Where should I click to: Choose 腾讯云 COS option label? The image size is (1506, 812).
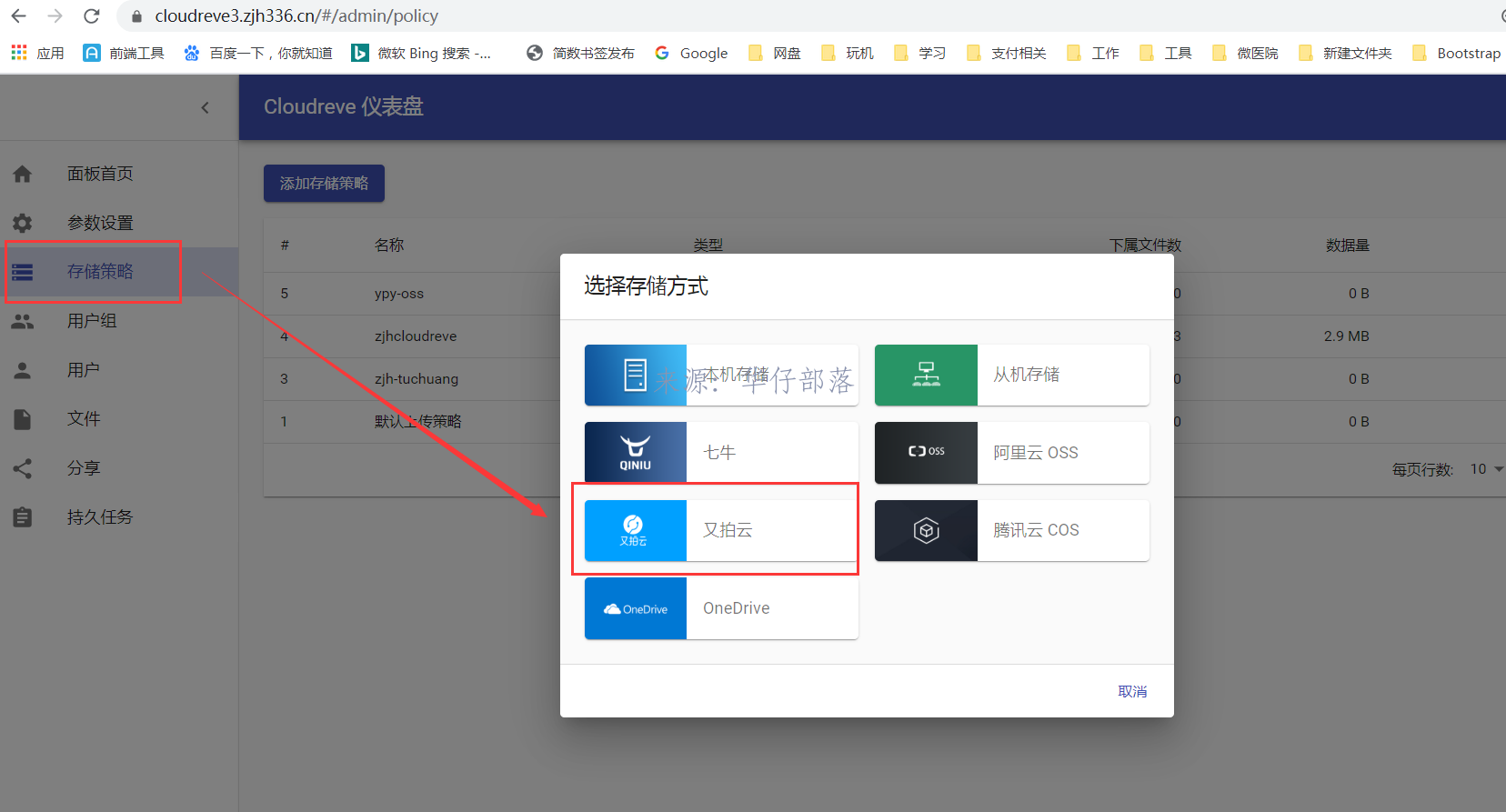[x=1036, y=530]
